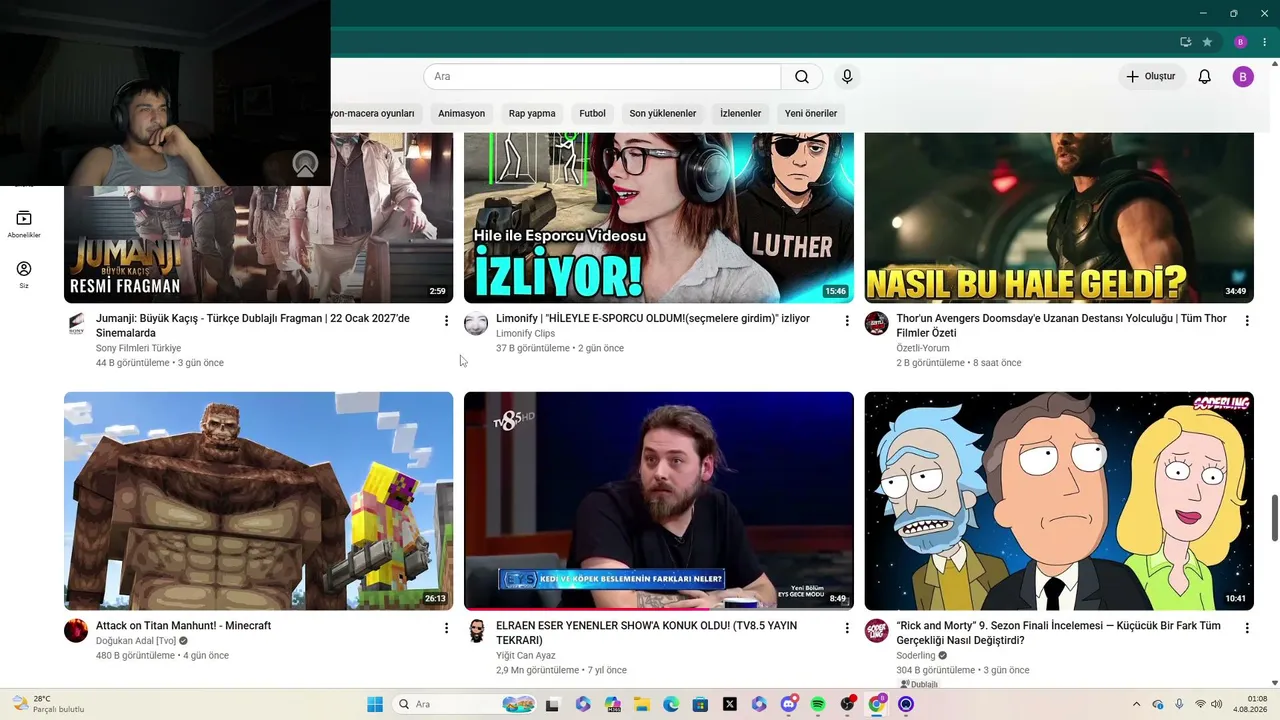This screenshot has width=1280, height=720.
Task: Open the Limonify HİLEYLE E-SPORCU OLDUM title
Action: 653,319
